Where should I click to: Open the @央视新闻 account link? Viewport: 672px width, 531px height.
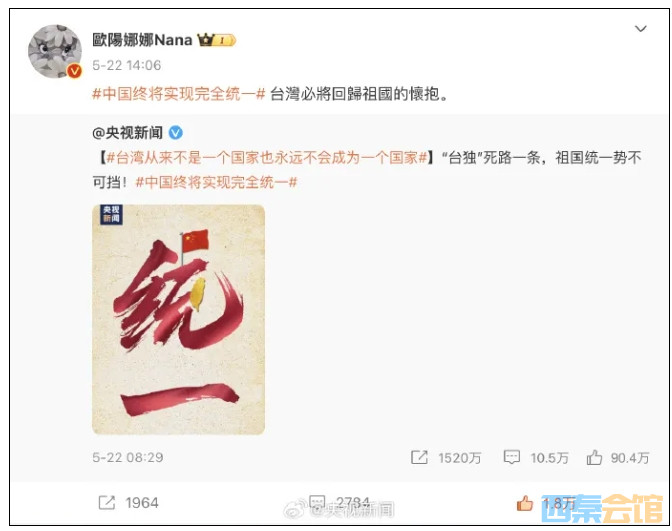pos(127,133)
